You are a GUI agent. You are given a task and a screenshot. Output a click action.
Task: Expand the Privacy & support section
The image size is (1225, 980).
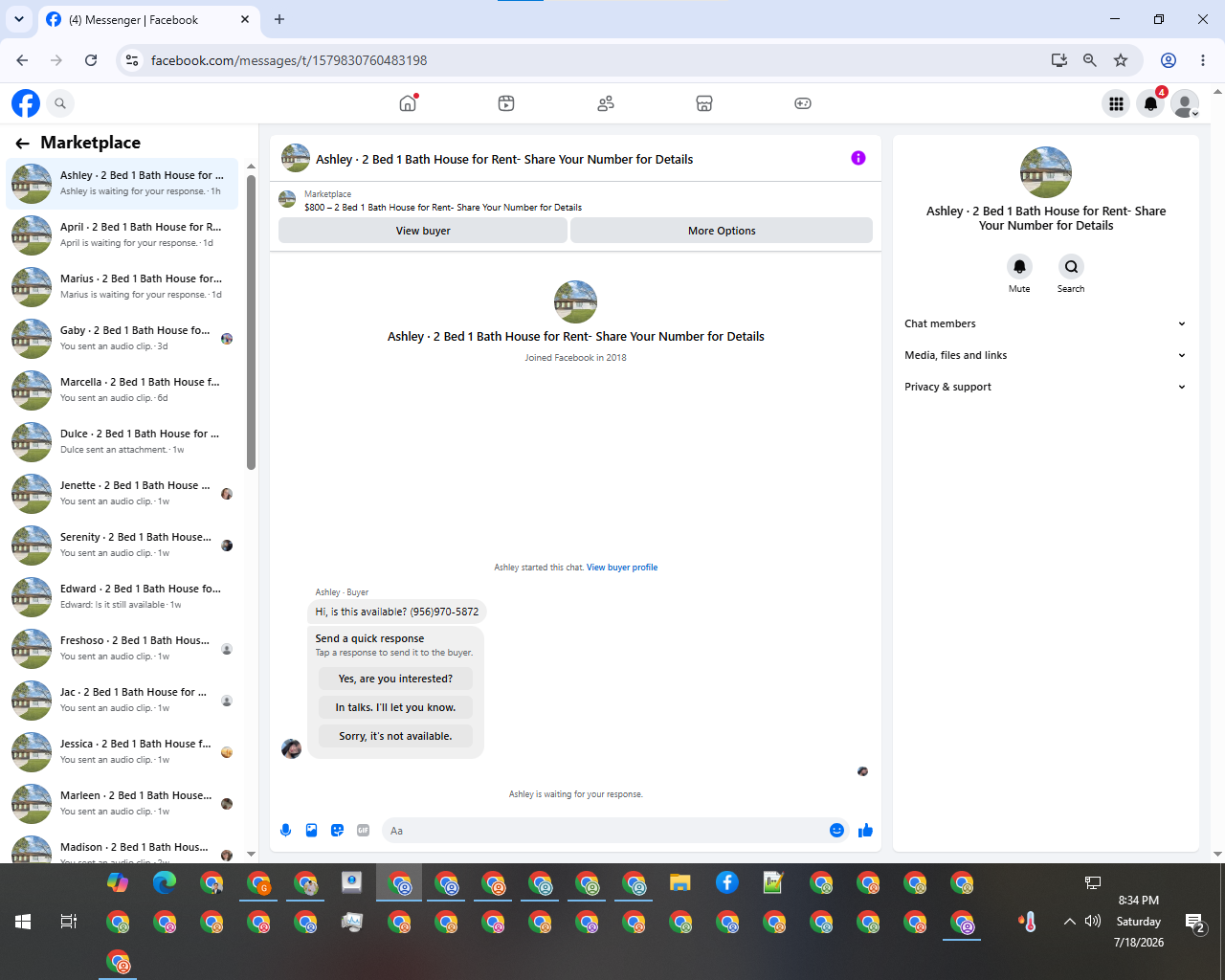(1045, 387)
